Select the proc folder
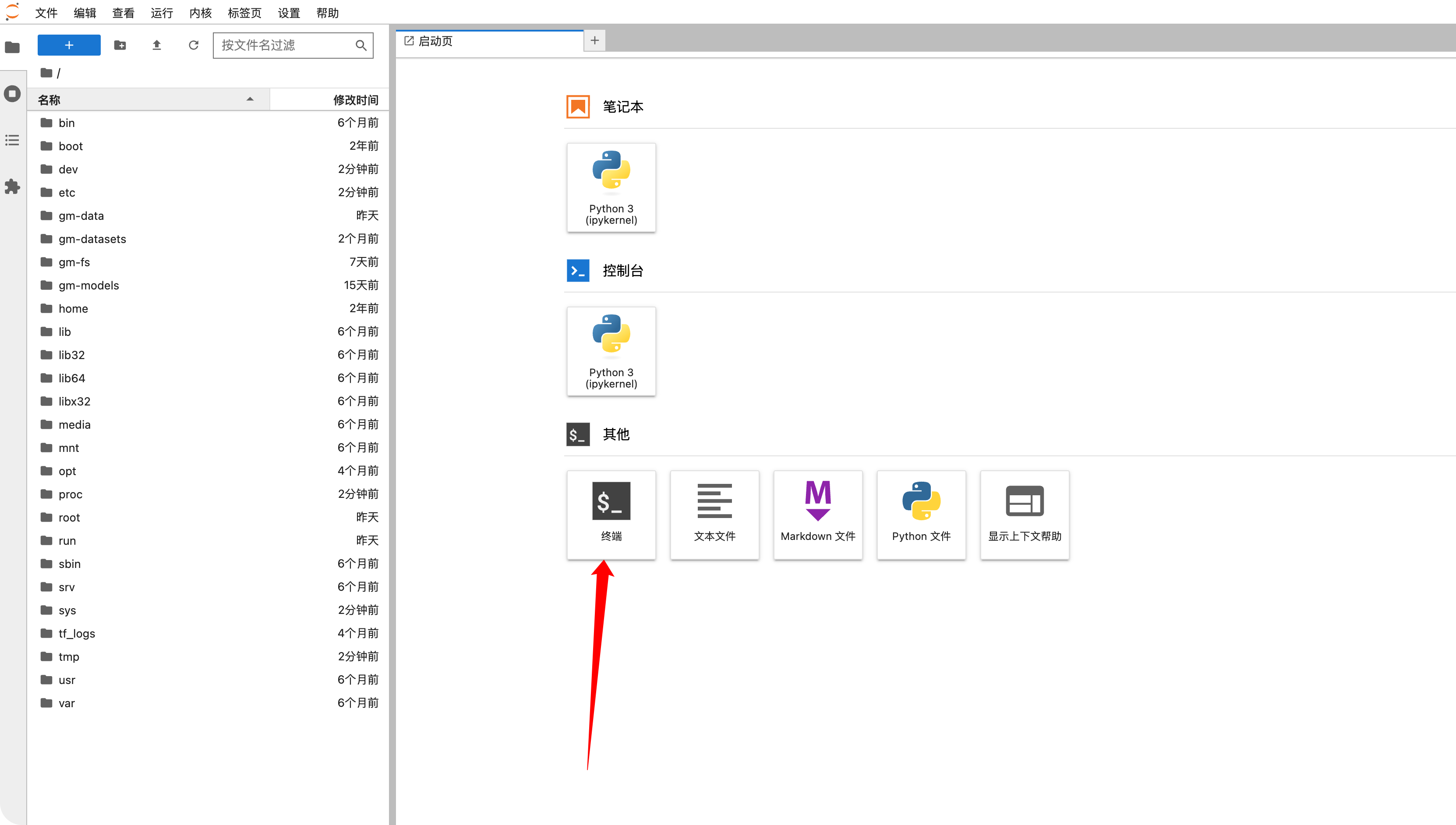 click(209, 495)
